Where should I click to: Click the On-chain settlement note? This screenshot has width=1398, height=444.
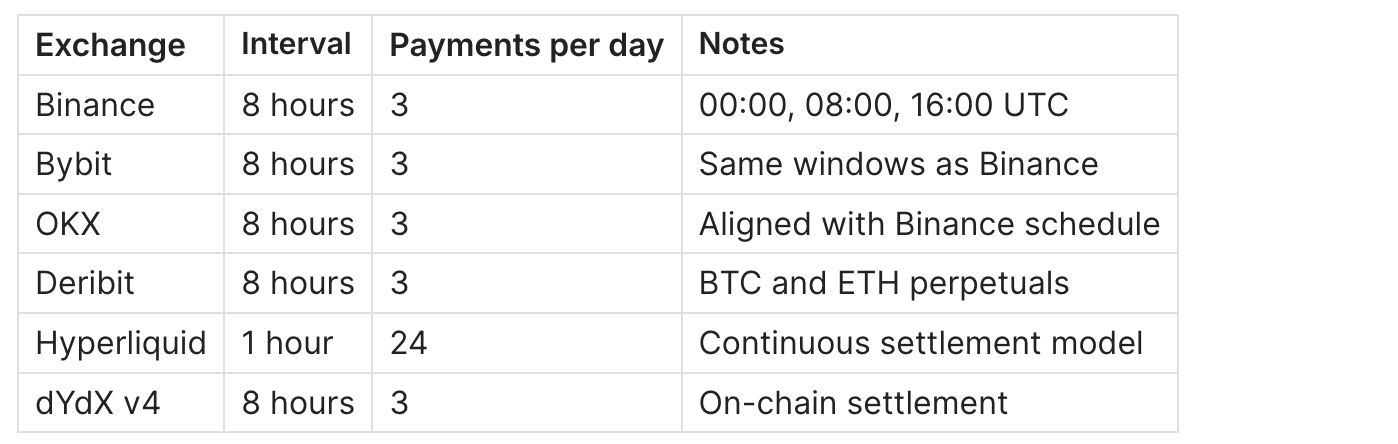pyautogui.click(x=853, y=403)
